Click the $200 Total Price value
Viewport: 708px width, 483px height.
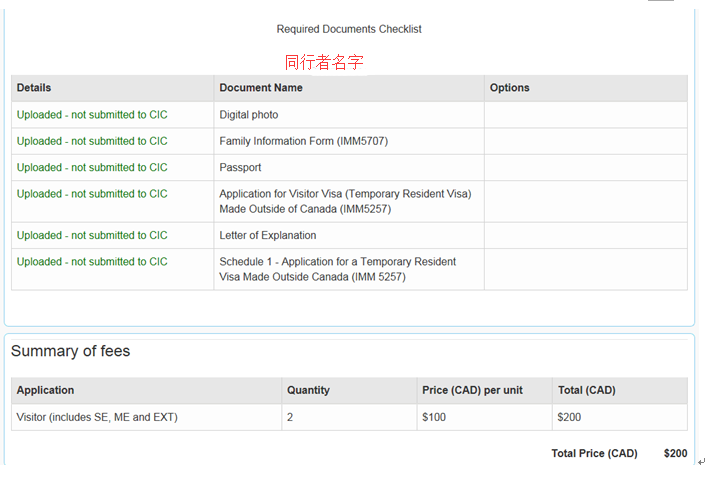(x=675, y=453)
